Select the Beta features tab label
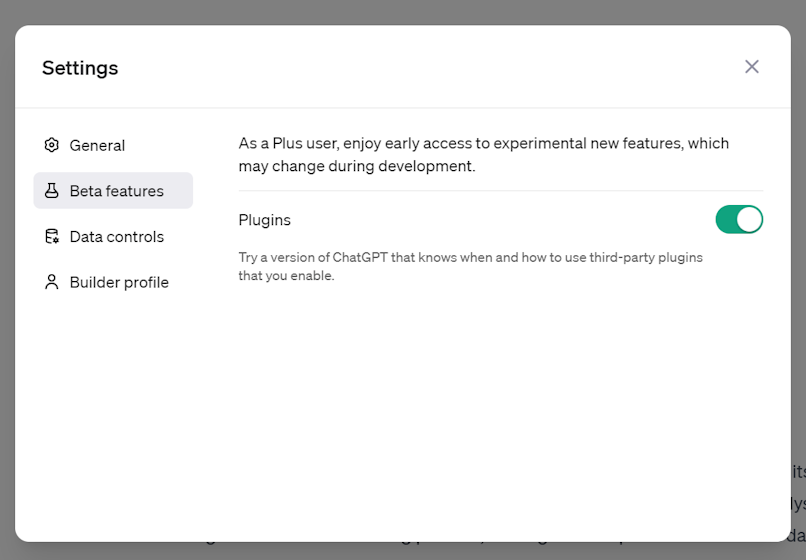Image resolution: width=806 pixels, height=560 pixels. [117, 191]
